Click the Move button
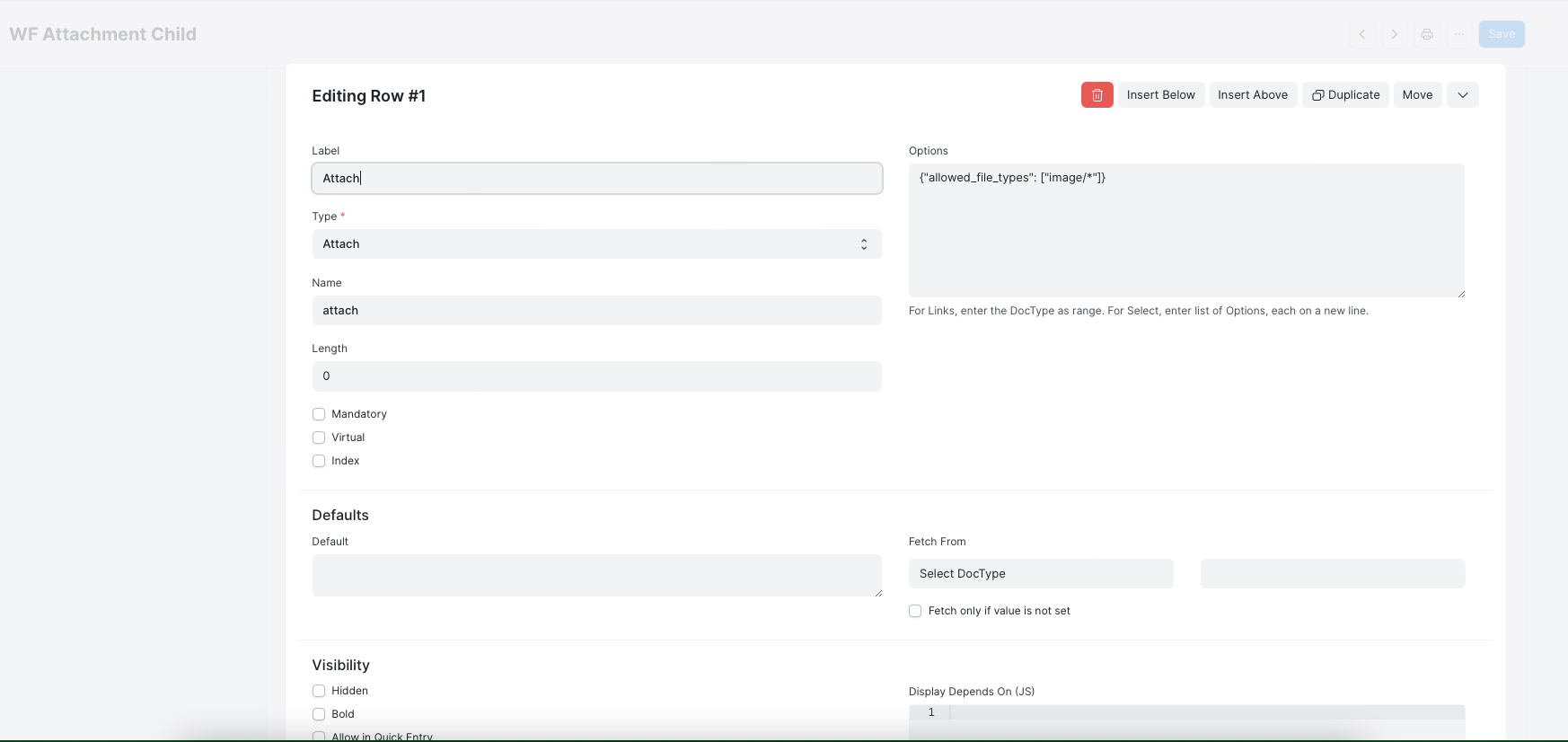The image size is (1568, 742). point(1417,95)
